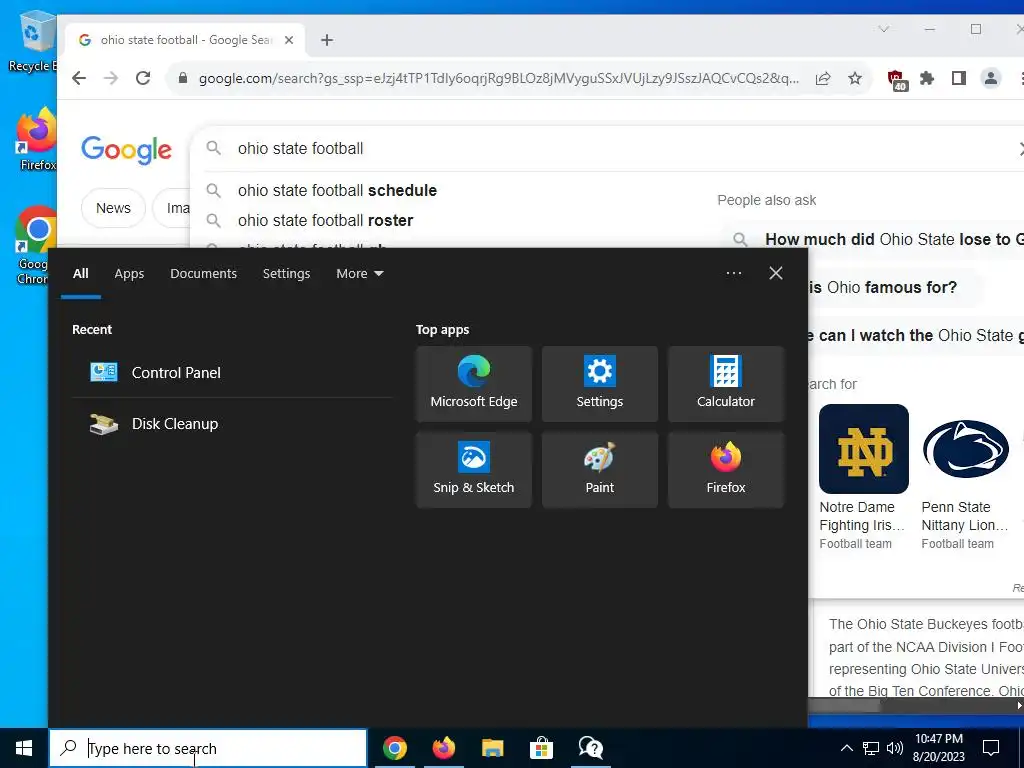Reload the Google search page

[143, 78]
